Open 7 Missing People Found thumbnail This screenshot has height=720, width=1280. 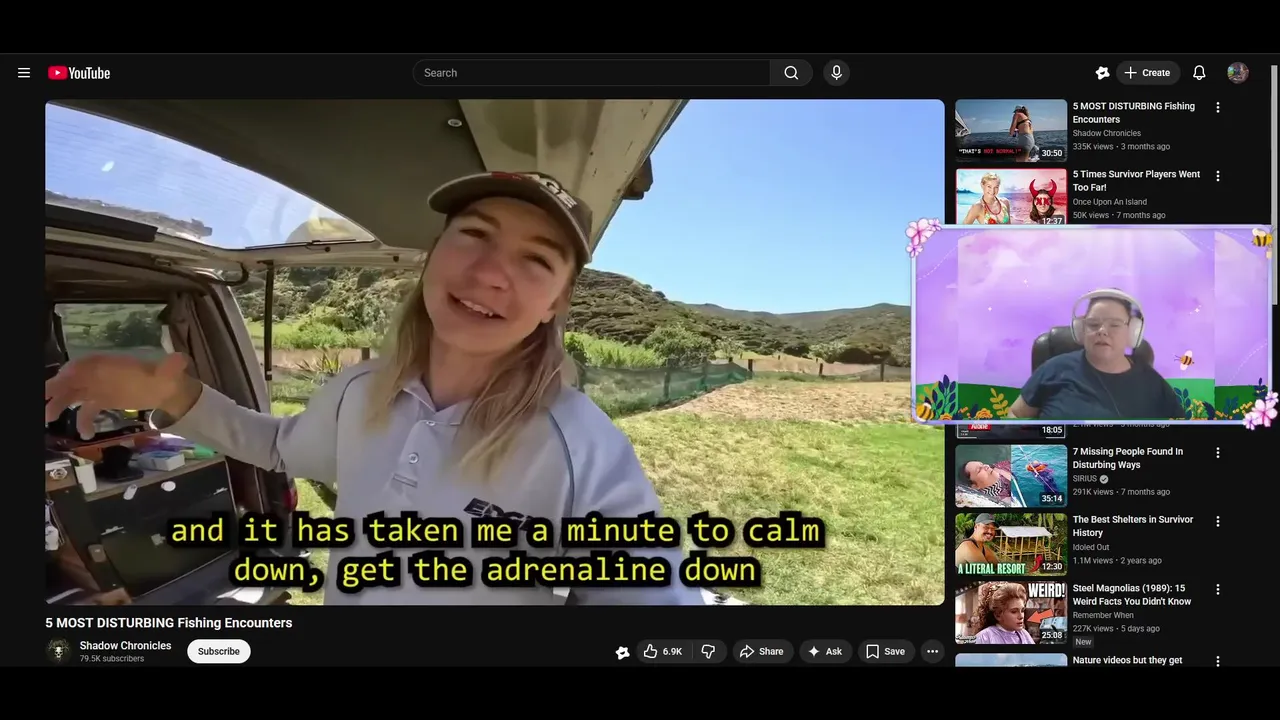(1011, 475)
